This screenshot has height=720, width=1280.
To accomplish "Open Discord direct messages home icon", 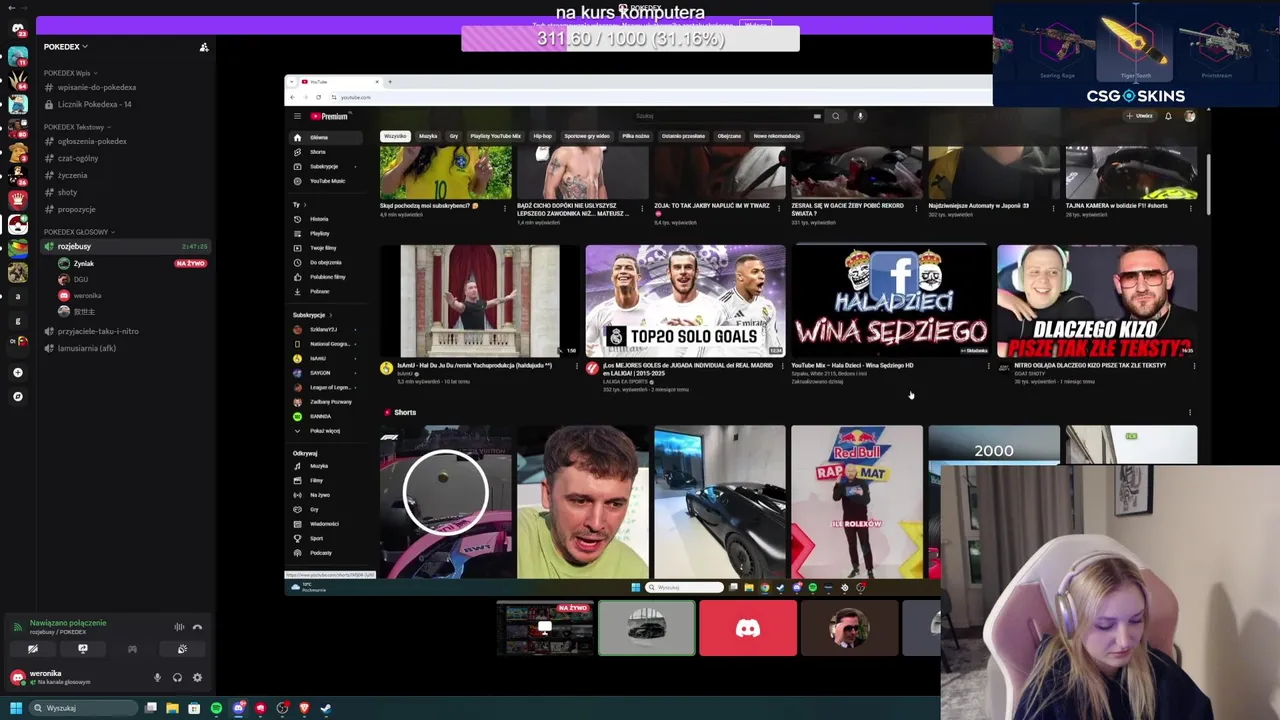I will pyautogui.click(x=18, y=28).
